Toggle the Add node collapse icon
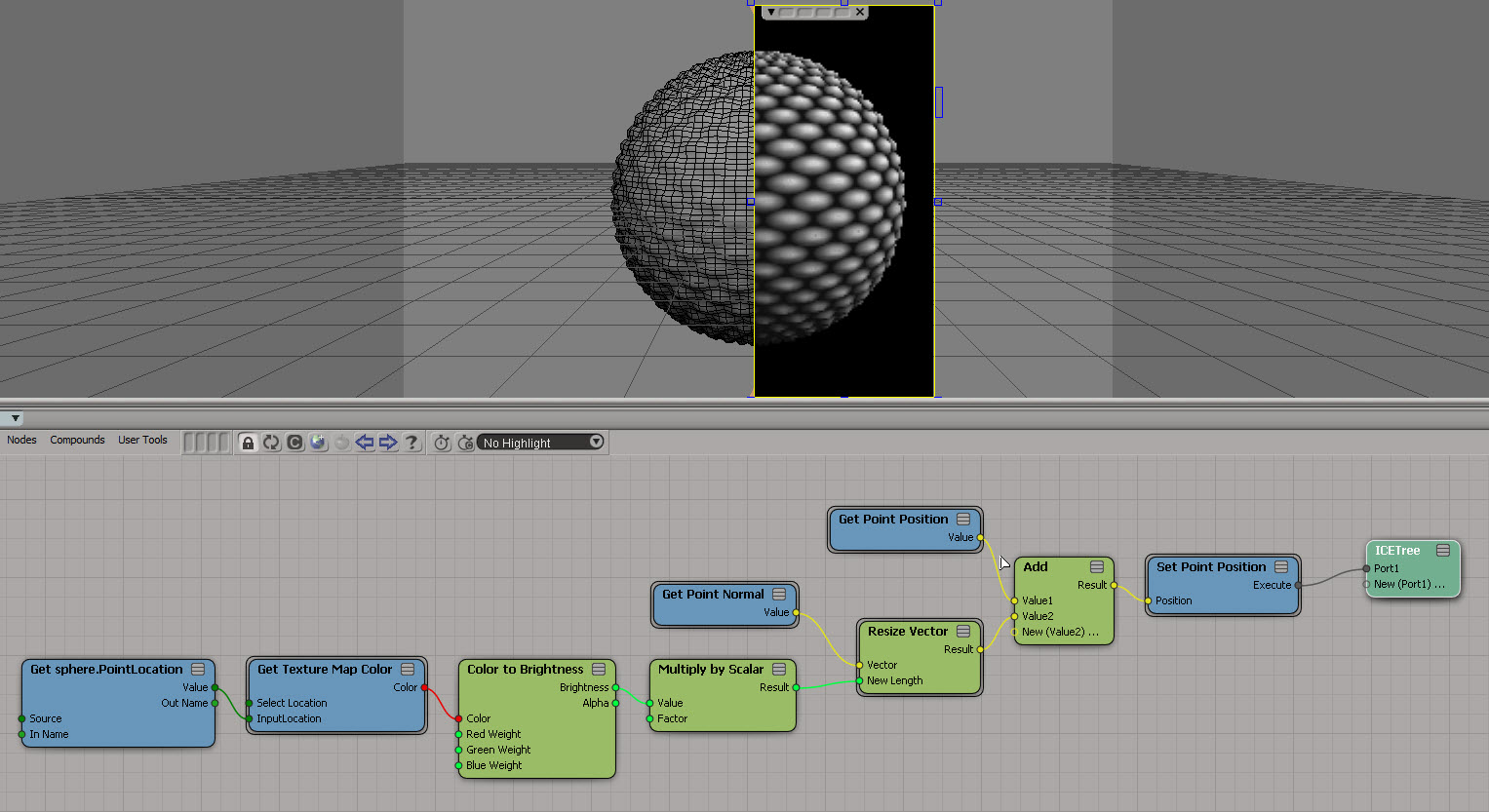 click(1097, 566)
